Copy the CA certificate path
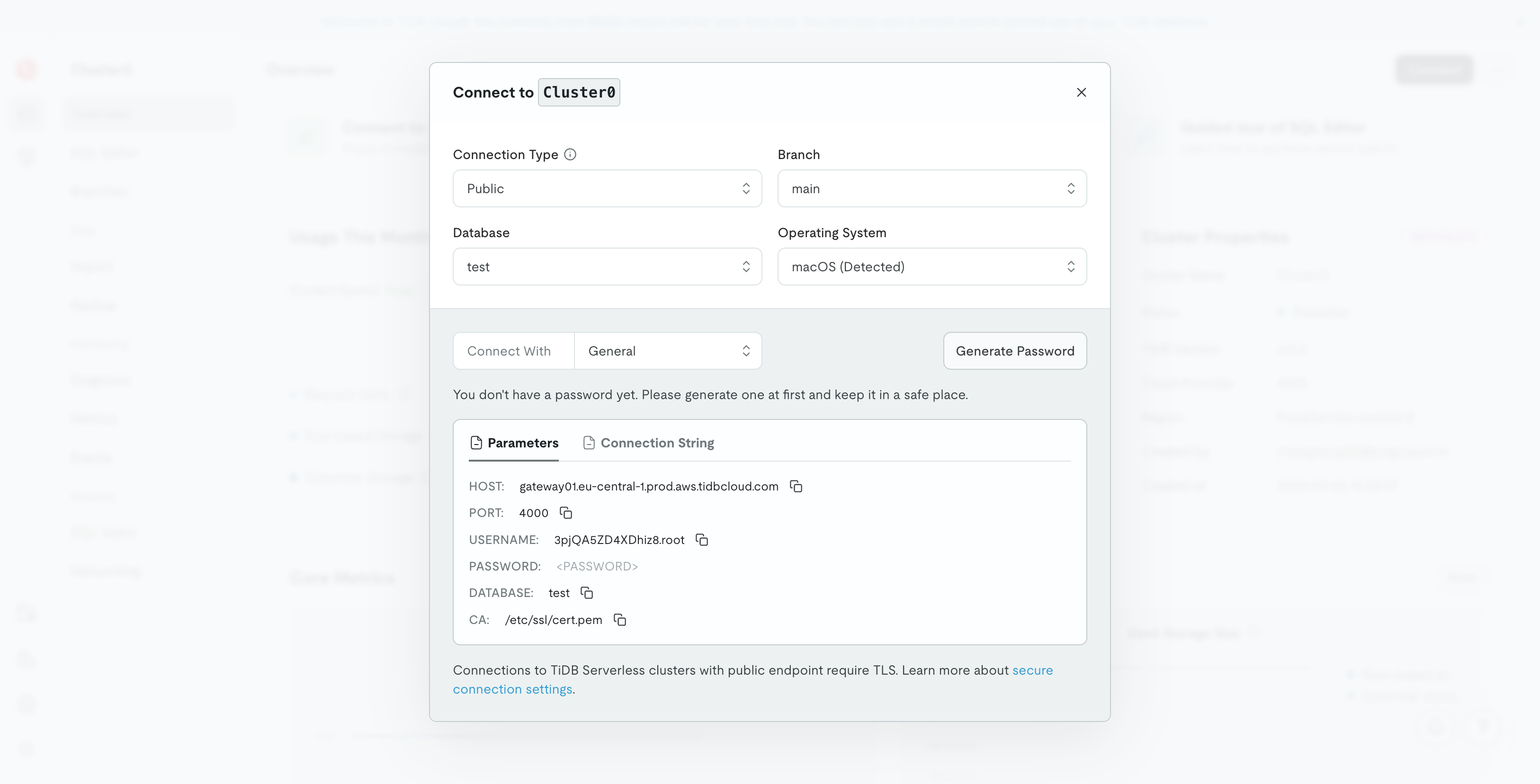The height and width of the screenshot is (784, 1540). 620,620
